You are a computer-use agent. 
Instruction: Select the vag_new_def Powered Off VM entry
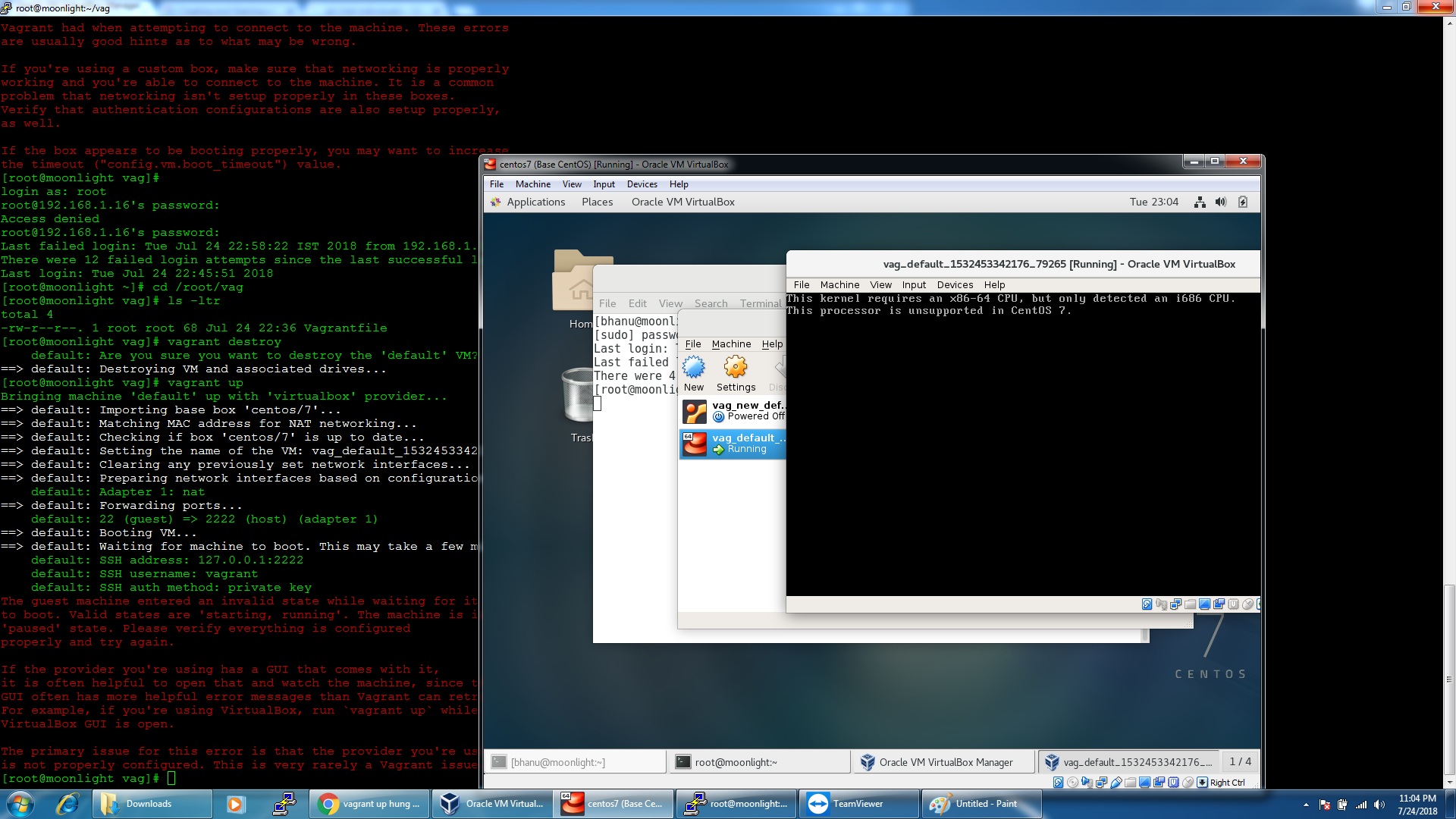733,411
